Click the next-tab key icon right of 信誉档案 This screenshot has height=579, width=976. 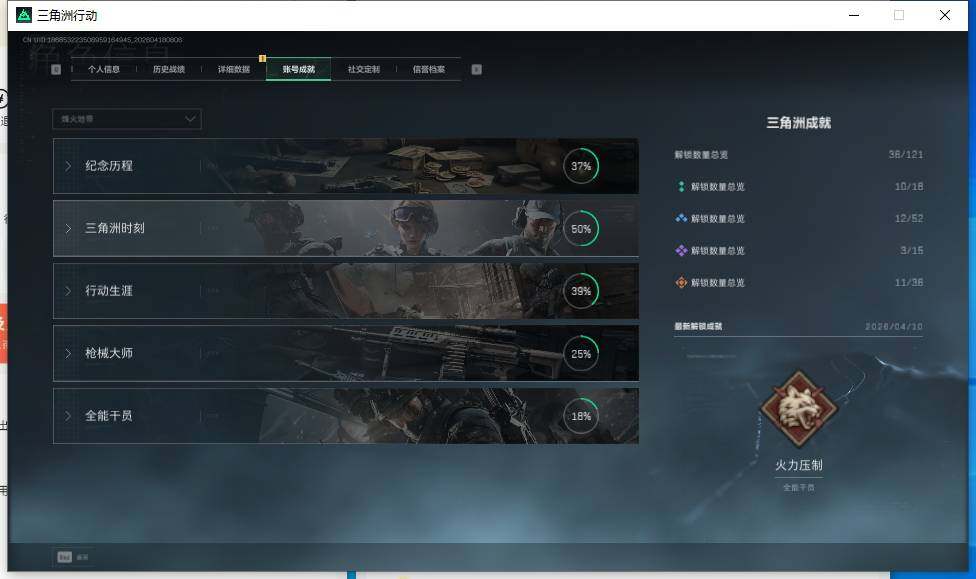[x=476, y=69]
